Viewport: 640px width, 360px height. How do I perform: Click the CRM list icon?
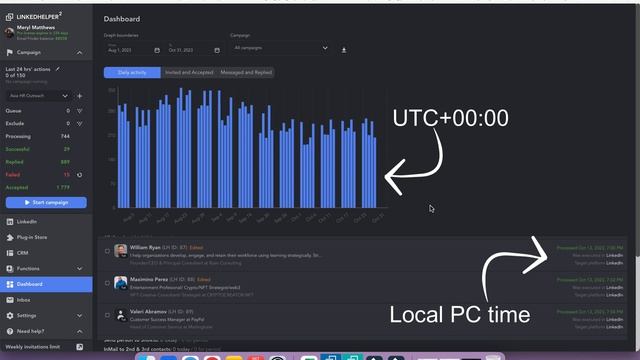click(10, 253)
